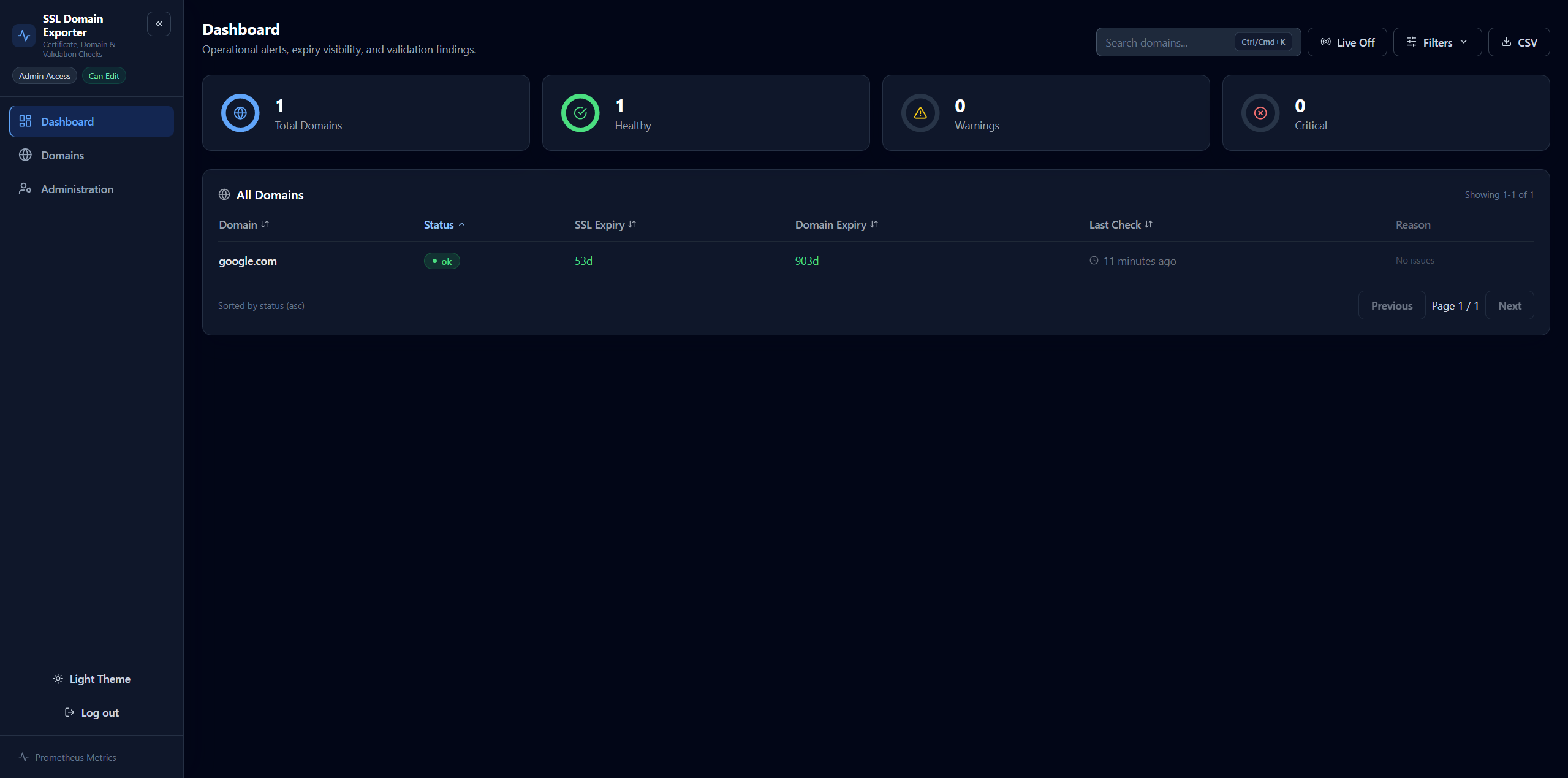Open the google.com domain row

pyautogui.click(x=876, y=261)
